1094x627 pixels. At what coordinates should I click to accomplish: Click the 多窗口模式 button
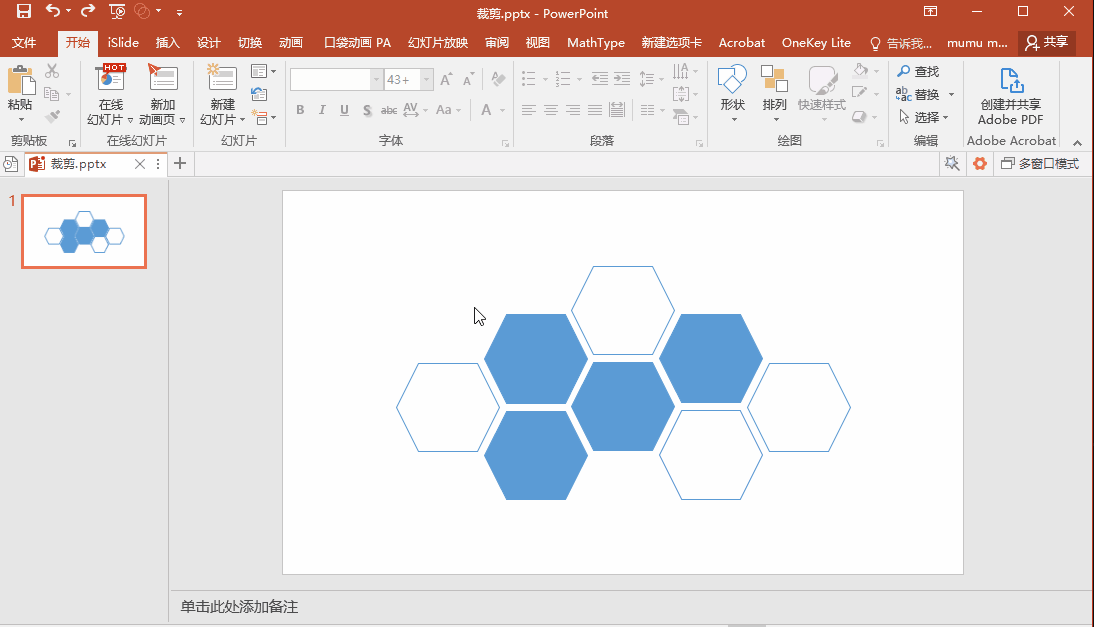click(x=1040, y=164)
